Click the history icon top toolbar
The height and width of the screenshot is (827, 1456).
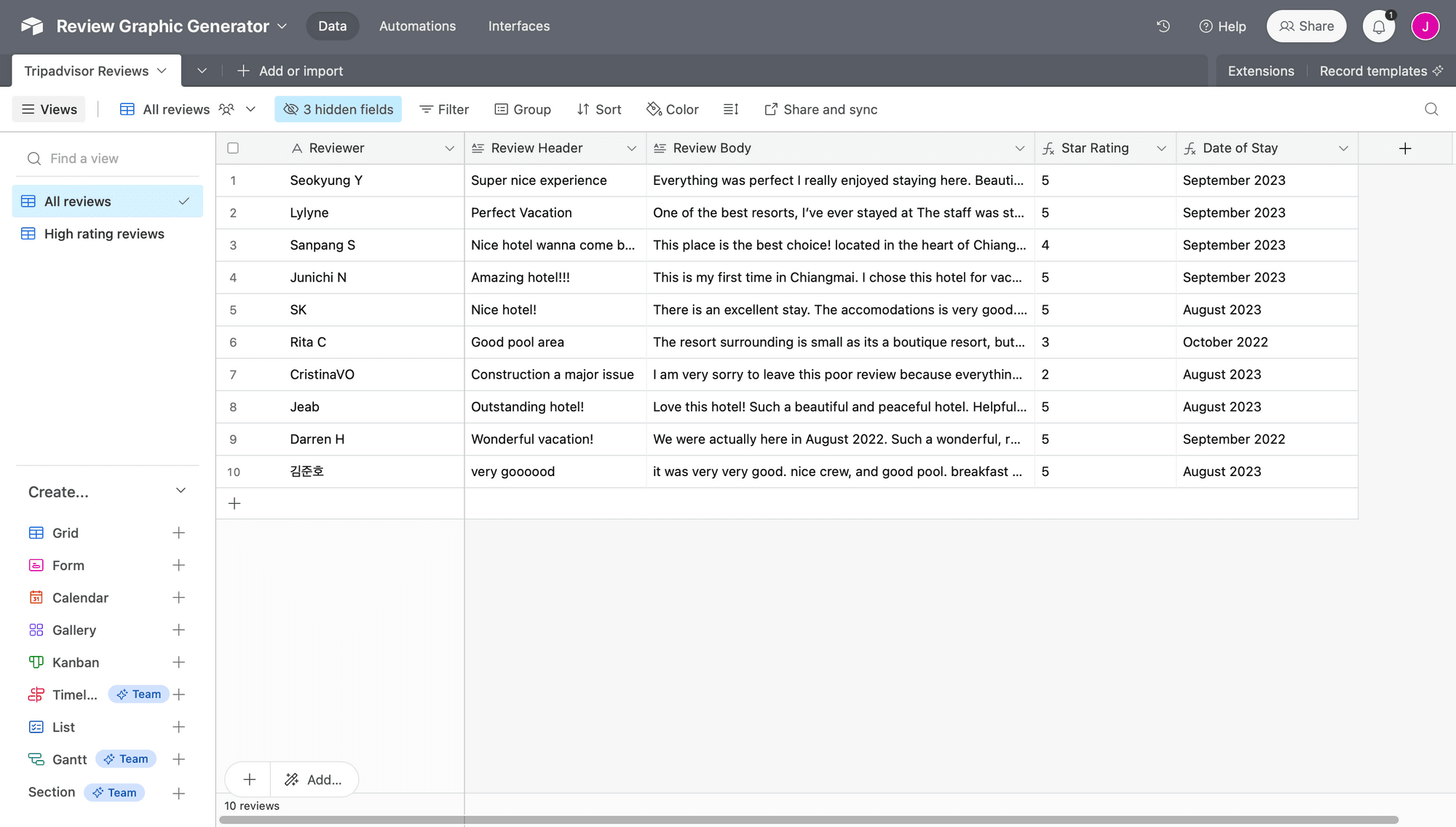pos(1163,25)
